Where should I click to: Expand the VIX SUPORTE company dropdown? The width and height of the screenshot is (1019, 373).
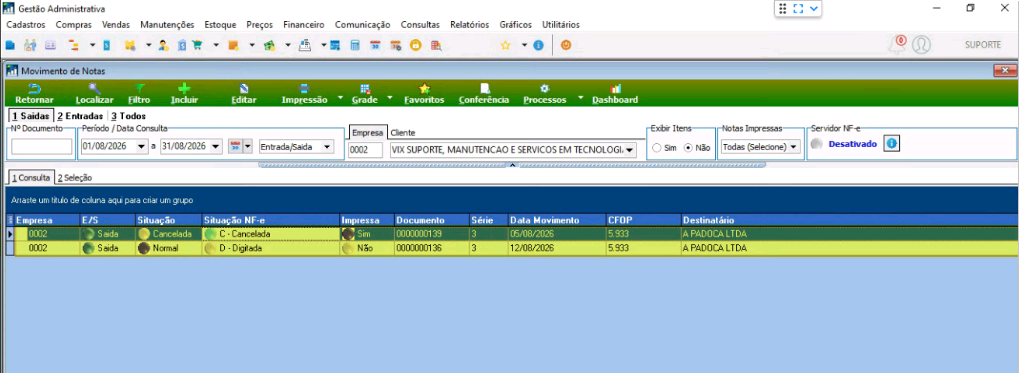[629, 150]
